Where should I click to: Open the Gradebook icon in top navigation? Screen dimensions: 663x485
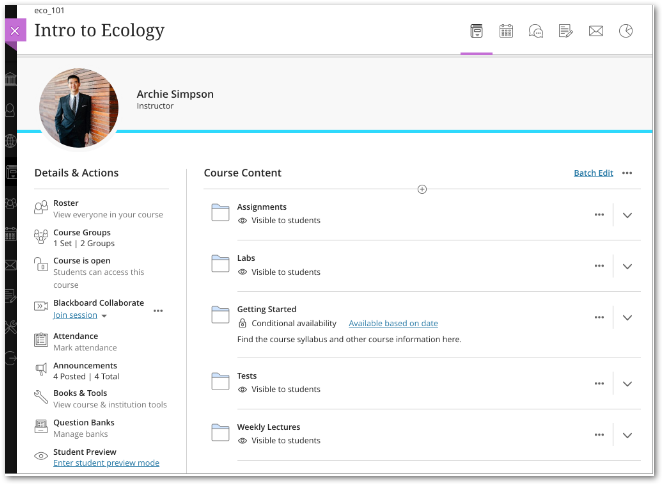pyautogui.click(x=565, y=31)
